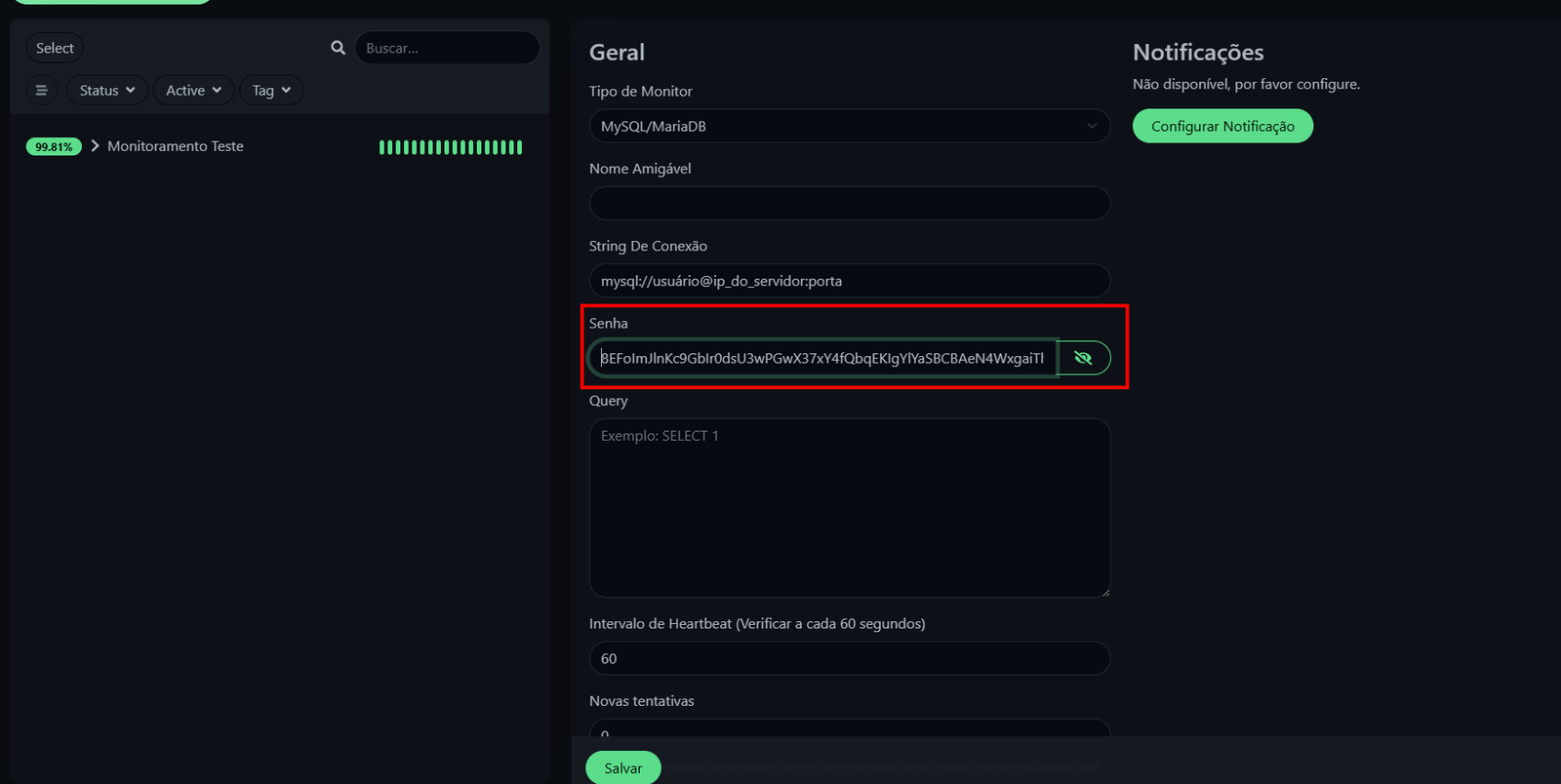
Task: Click Configurar Notificação button
Action: click(1222, 126)
